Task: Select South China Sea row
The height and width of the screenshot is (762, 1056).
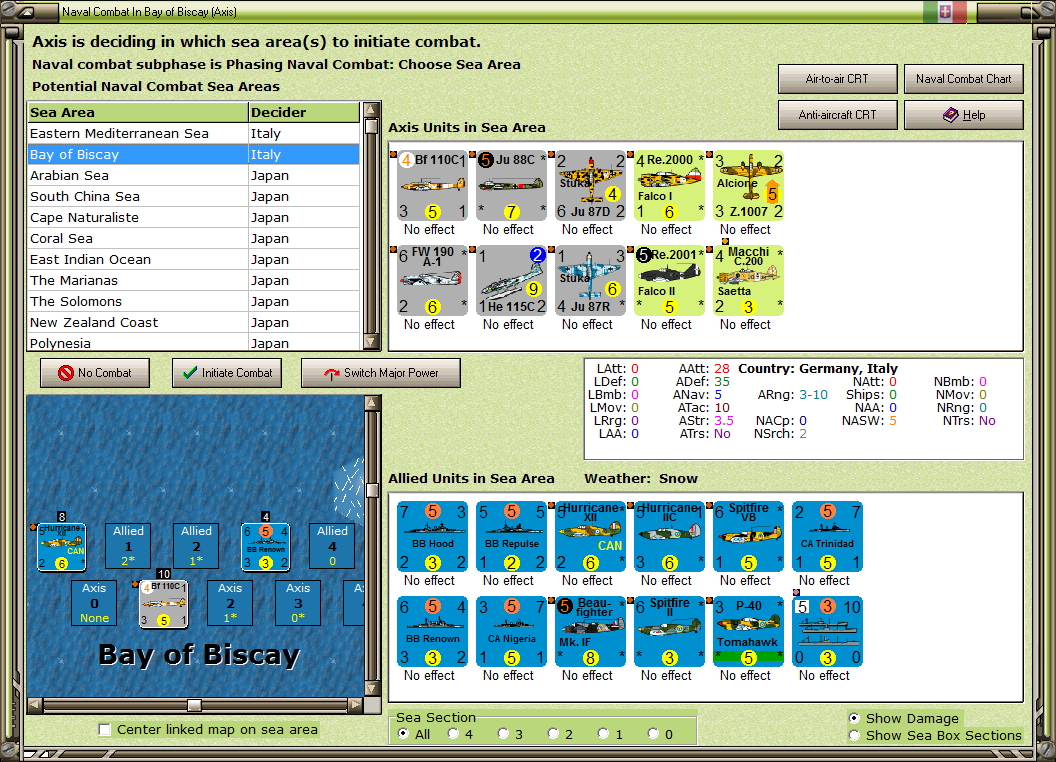Action: click(193, 196)
